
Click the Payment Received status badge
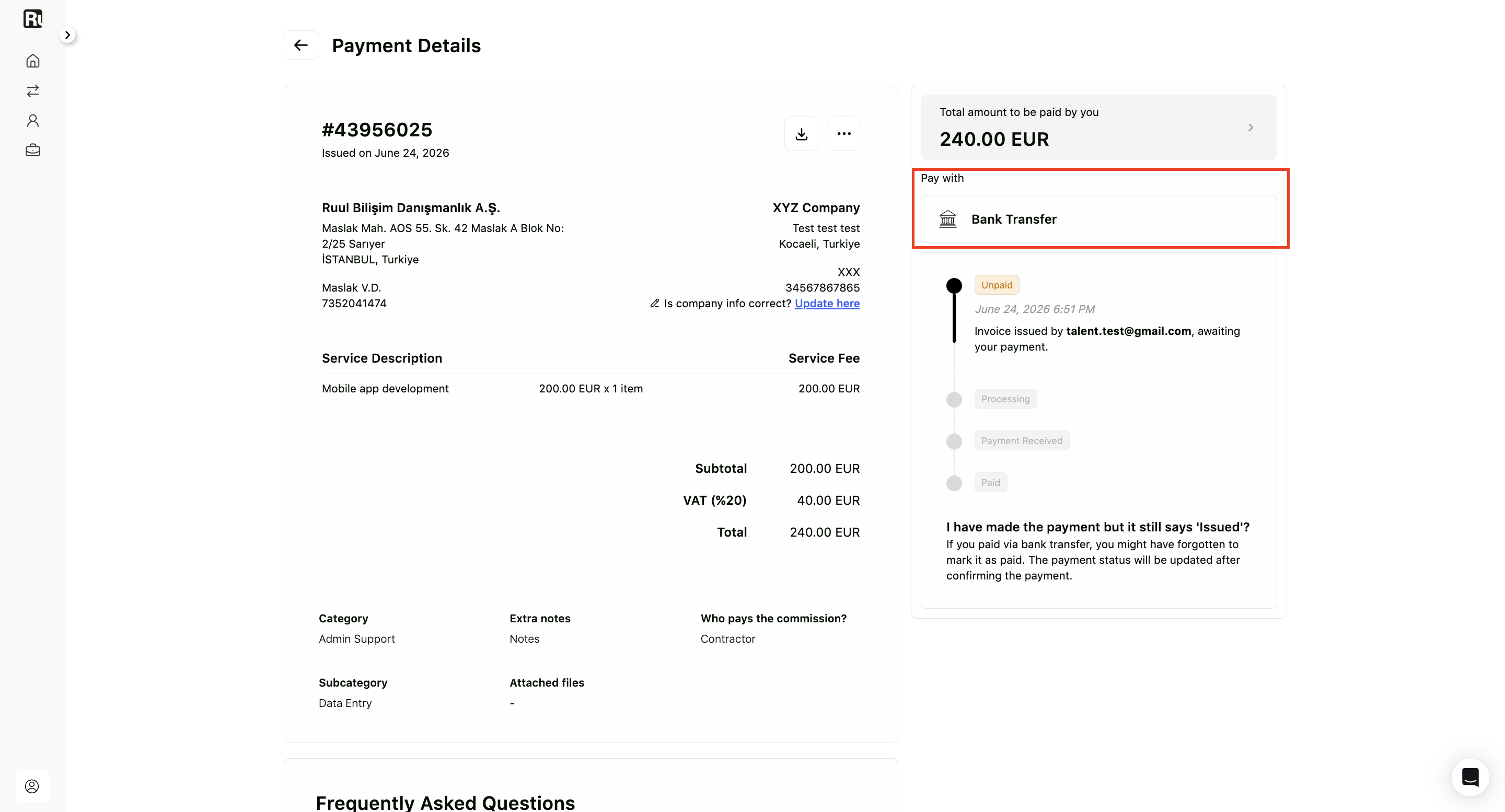1021,440
